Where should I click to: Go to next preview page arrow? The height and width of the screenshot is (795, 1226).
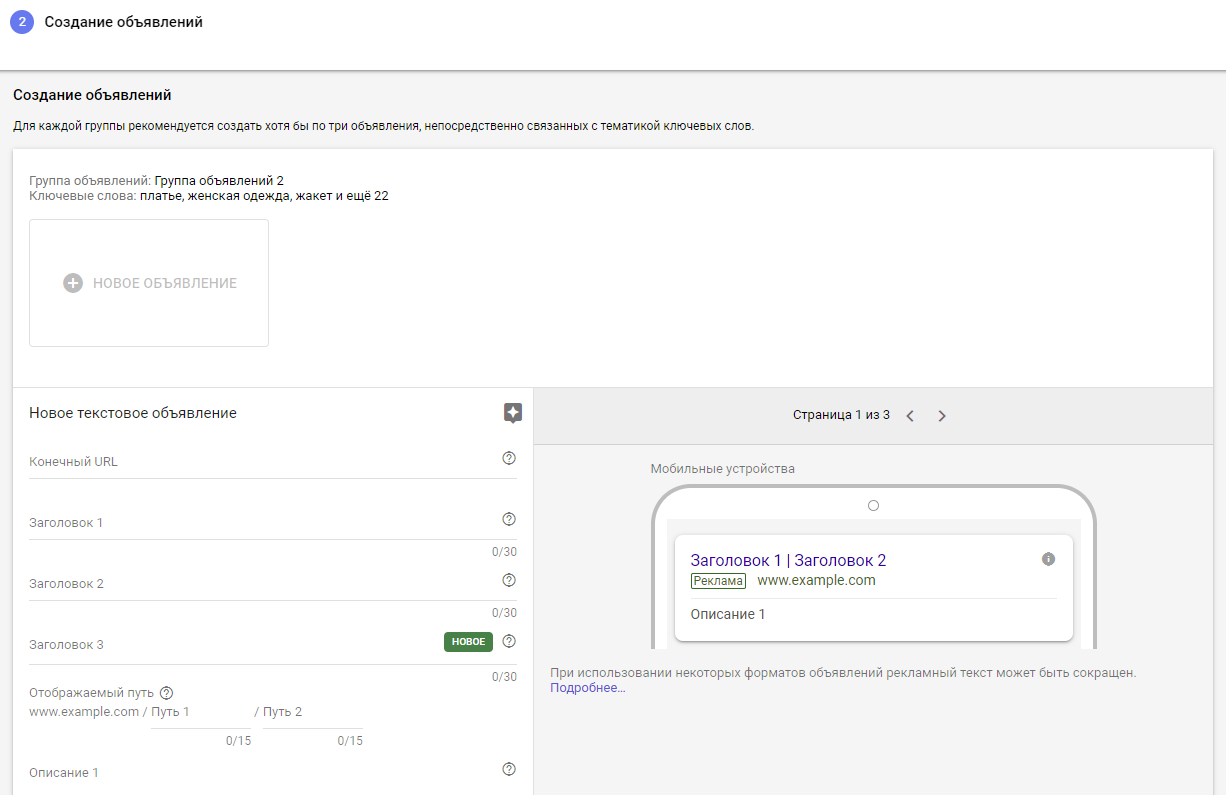point(941,416)
